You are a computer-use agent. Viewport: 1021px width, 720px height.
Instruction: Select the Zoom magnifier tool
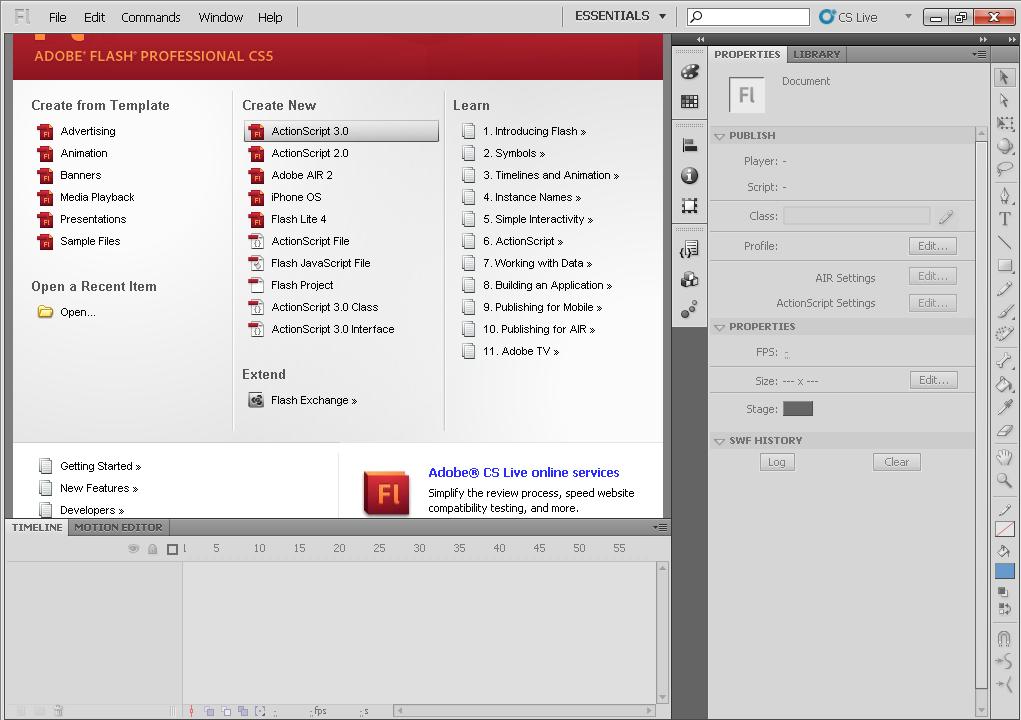point(1005,480)
